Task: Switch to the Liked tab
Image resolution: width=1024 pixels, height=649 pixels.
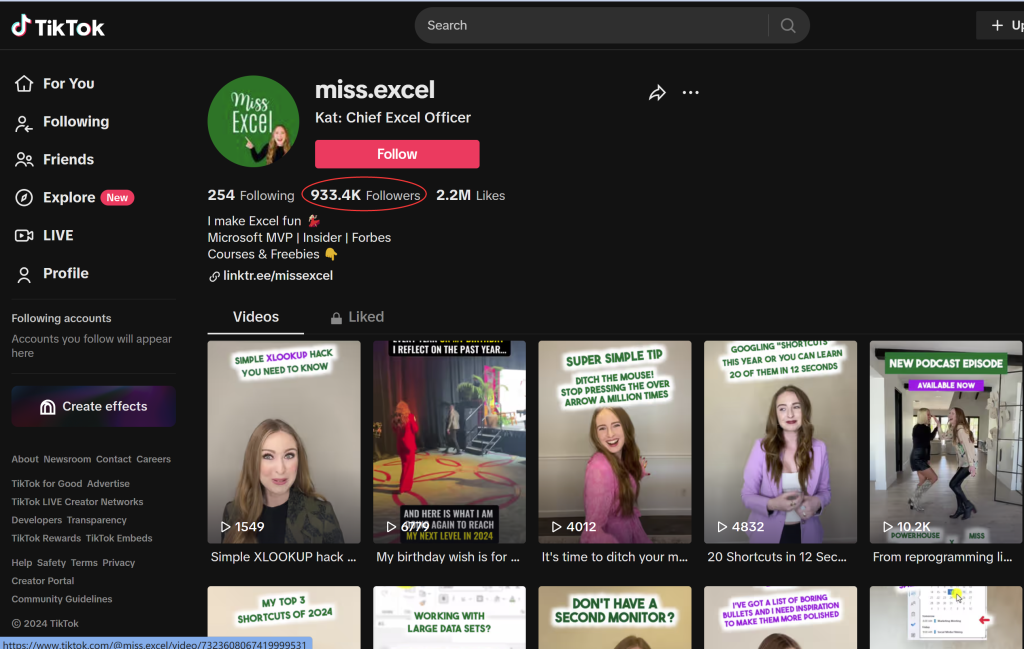Action: point(357,317)
